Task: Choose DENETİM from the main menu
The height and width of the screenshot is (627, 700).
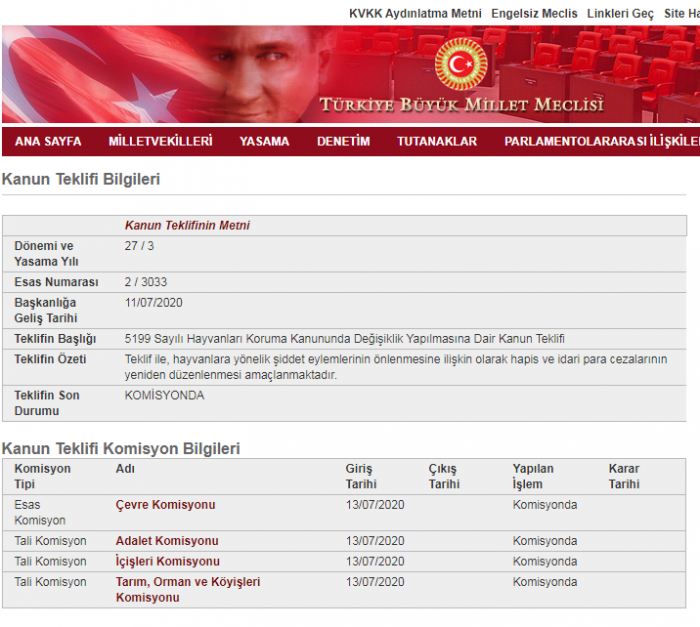Action: [x=343, y=141]
